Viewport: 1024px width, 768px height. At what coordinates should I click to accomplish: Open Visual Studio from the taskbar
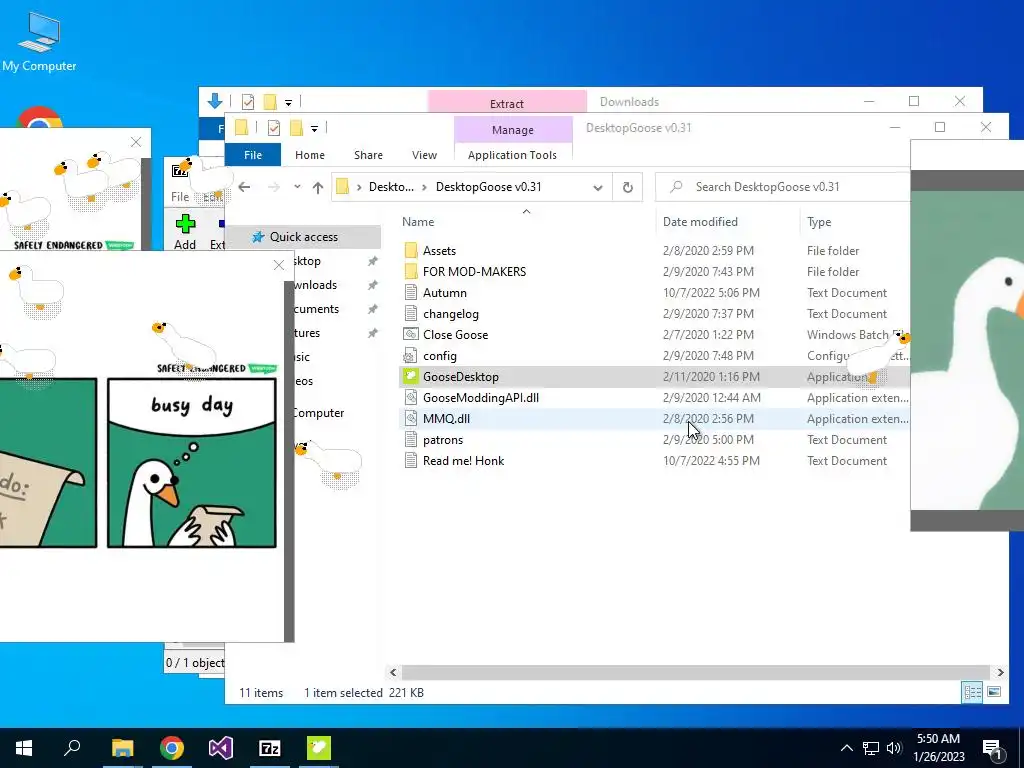(x=221, y=748)
